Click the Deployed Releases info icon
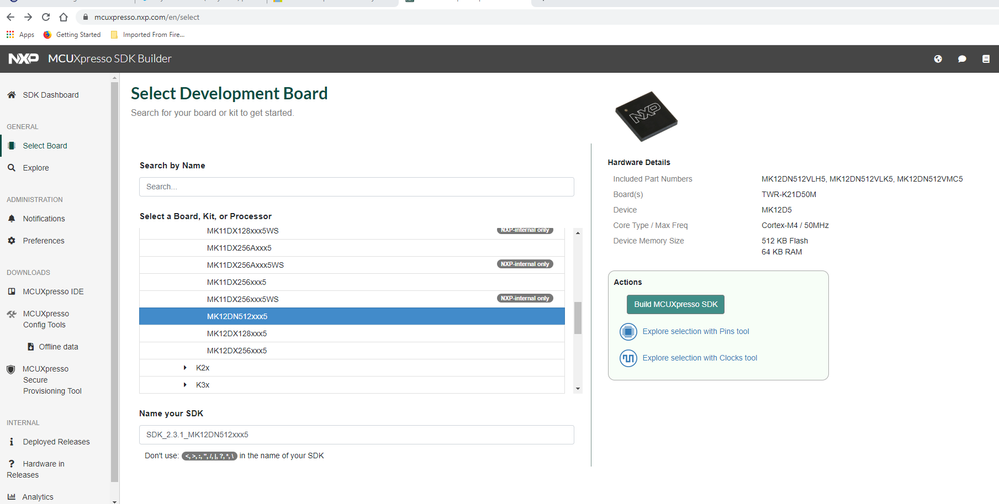999x504 pixels. coord(11,442)
